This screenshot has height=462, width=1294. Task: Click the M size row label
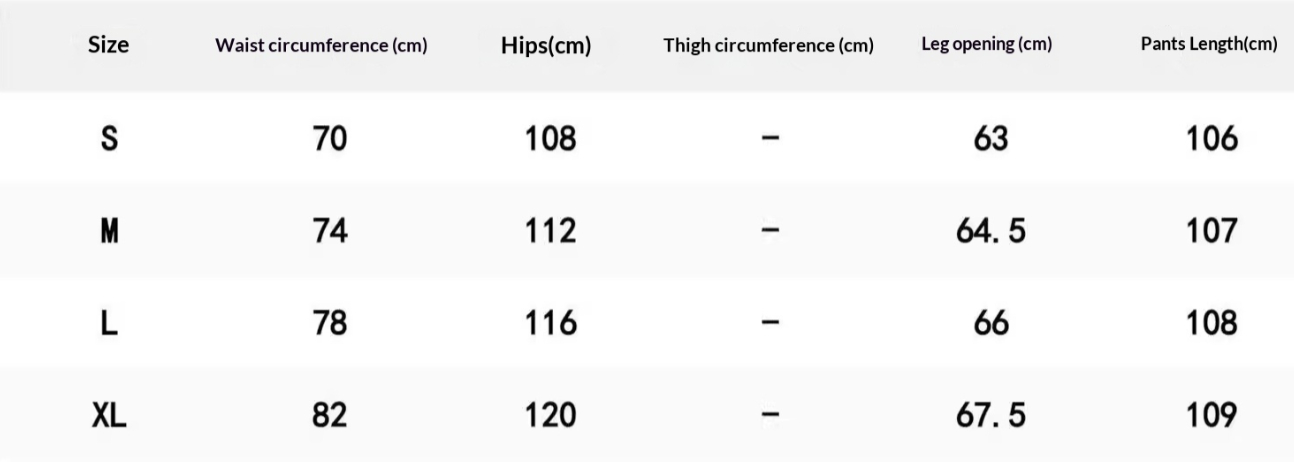click(109, 231)
